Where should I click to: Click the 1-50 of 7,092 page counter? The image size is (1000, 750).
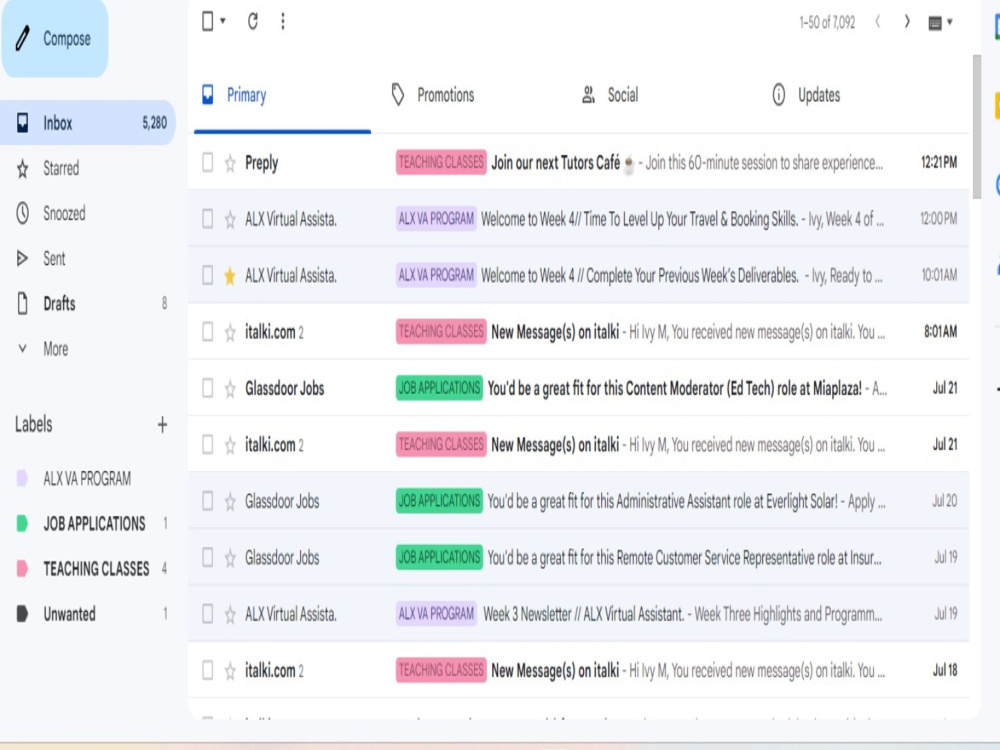(827, 22)
